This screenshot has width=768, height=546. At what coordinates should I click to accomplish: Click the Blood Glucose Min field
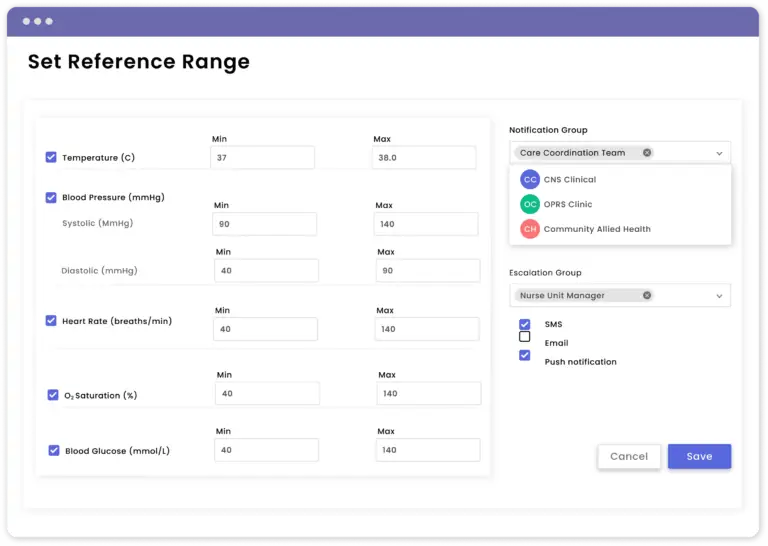pos(266,450)
